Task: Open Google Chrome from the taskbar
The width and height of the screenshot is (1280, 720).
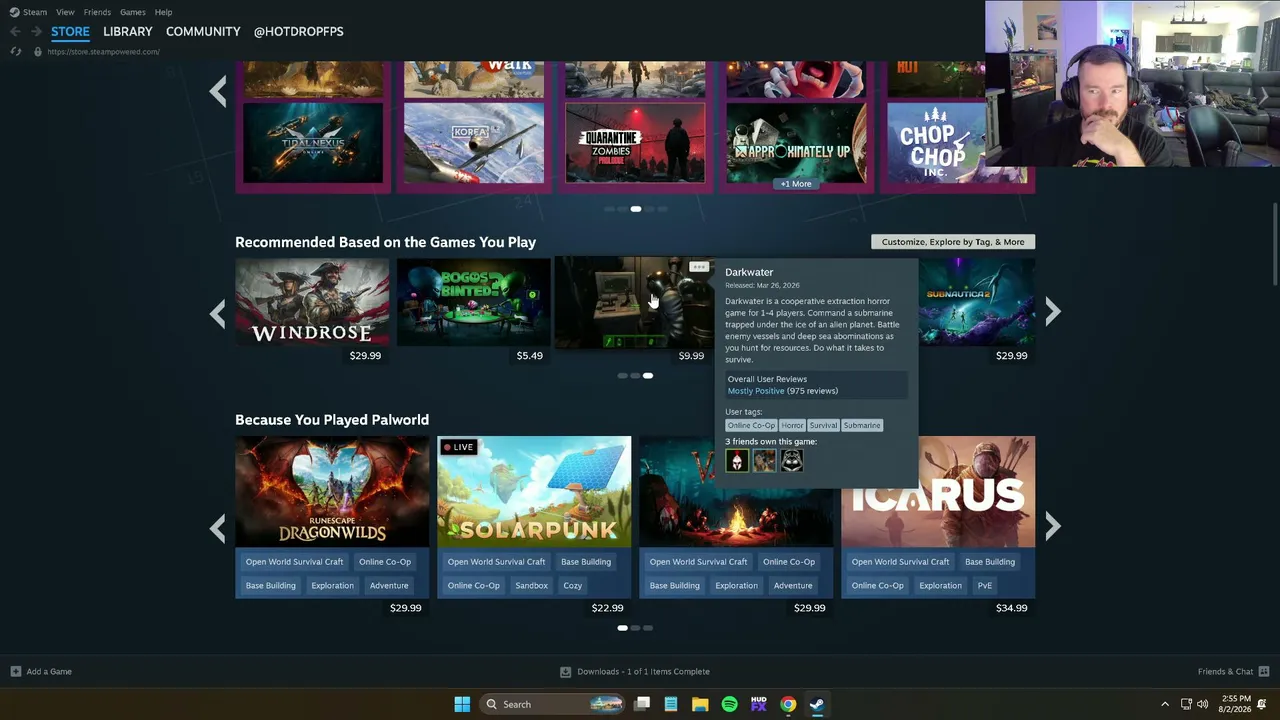Action: click(x=788, y=704)
